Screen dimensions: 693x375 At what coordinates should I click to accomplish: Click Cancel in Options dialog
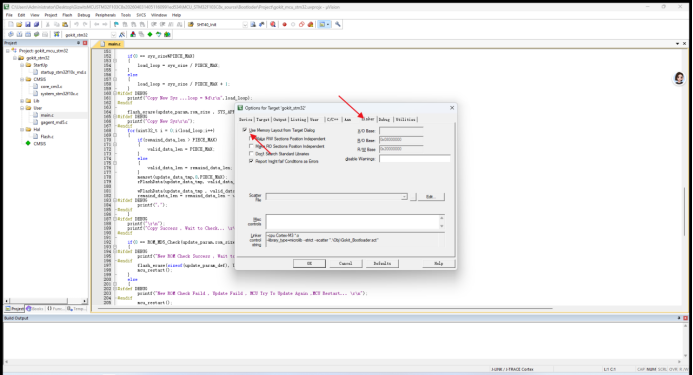pos(346,263)
